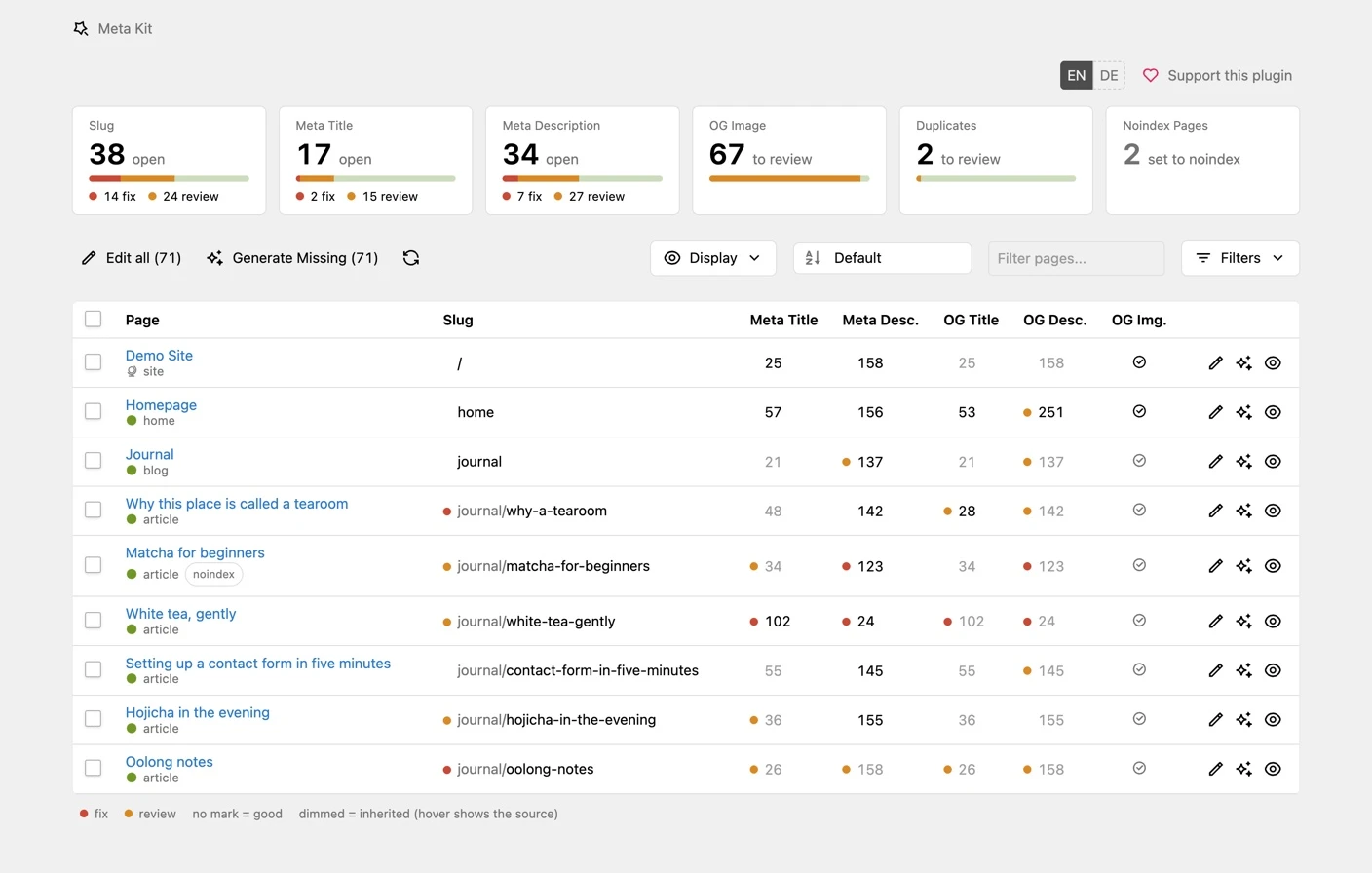Check the Journal row checkbox
The image size is (1372, 873).
pyautogui.click(x=93, y=461)
